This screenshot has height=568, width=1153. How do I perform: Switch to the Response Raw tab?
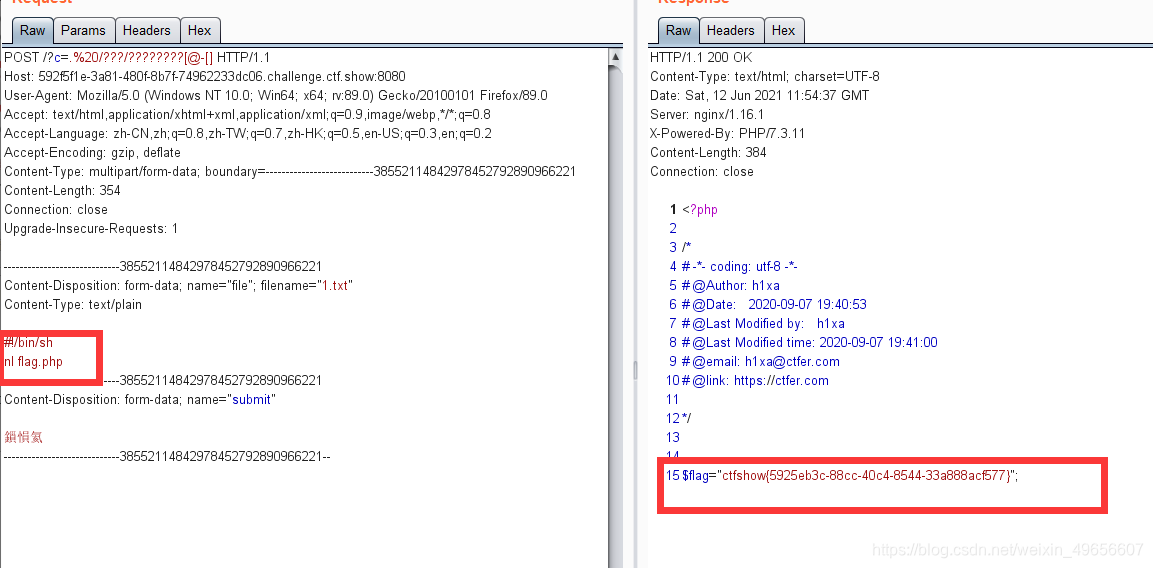pos(678,31)
